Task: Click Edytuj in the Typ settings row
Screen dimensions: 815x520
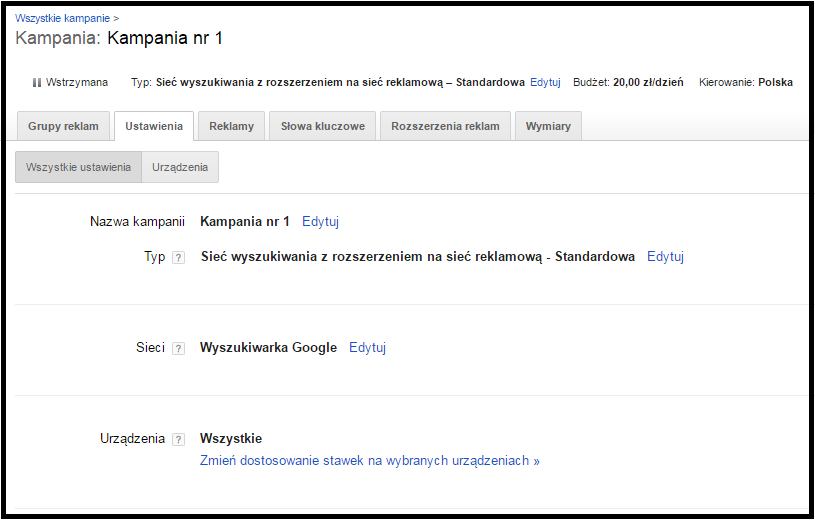Action: click(665, 256)
